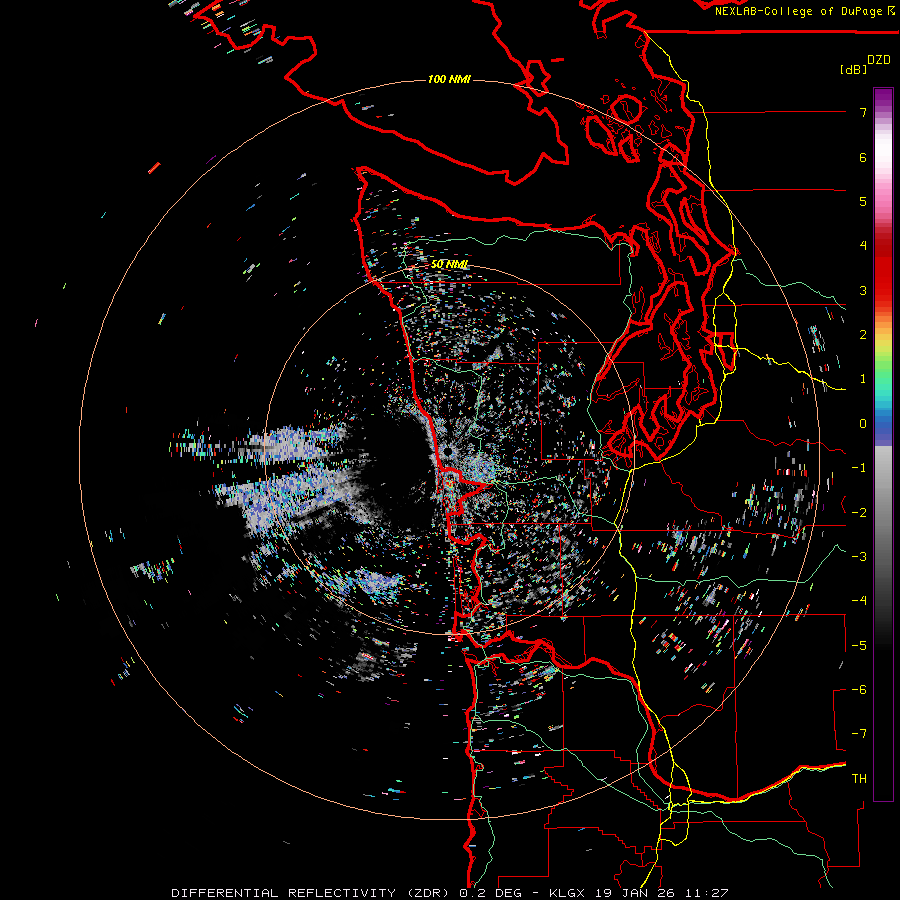This screenshot has width=900, height=900.
Task: Click the black radar site dot at map center
Action: point(448,452)
